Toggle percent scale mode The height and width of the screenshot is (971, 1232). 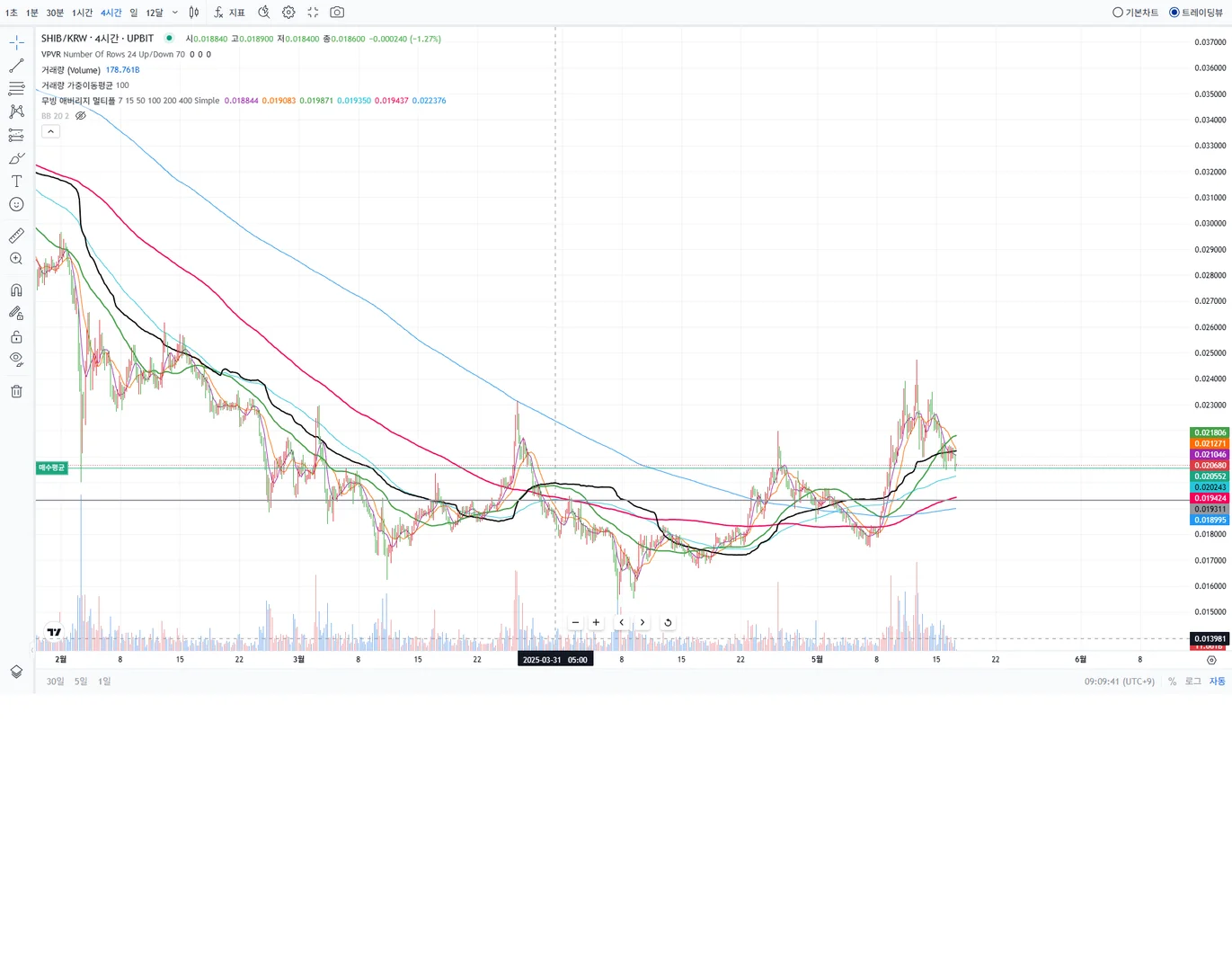(1172, 681)
